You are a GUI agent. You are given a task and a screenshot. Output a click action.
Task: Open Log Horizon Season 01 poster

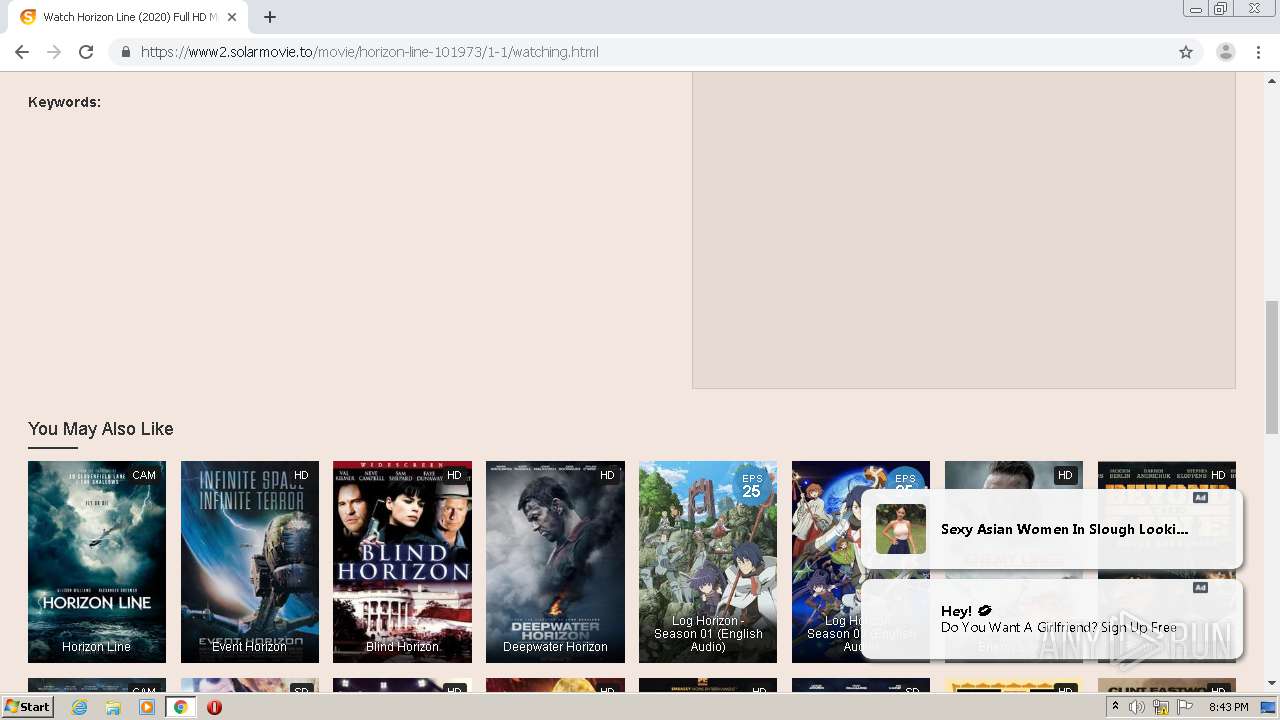pyautogui.click(x=708, y=561)
